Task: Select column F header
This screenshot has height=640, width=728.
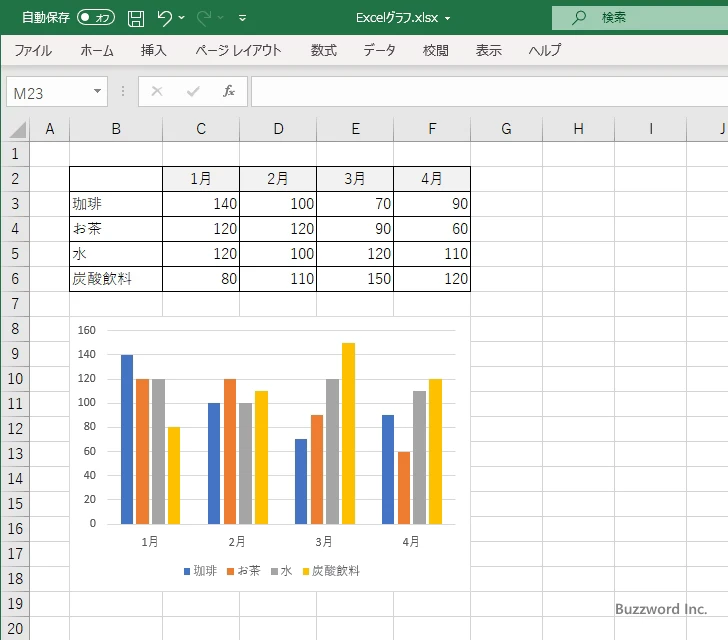Action: [432, 129]
